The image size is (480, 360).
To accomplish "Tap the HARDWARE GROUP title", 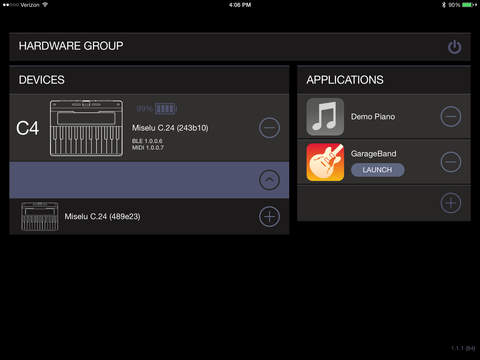I will tap(71, 46).
